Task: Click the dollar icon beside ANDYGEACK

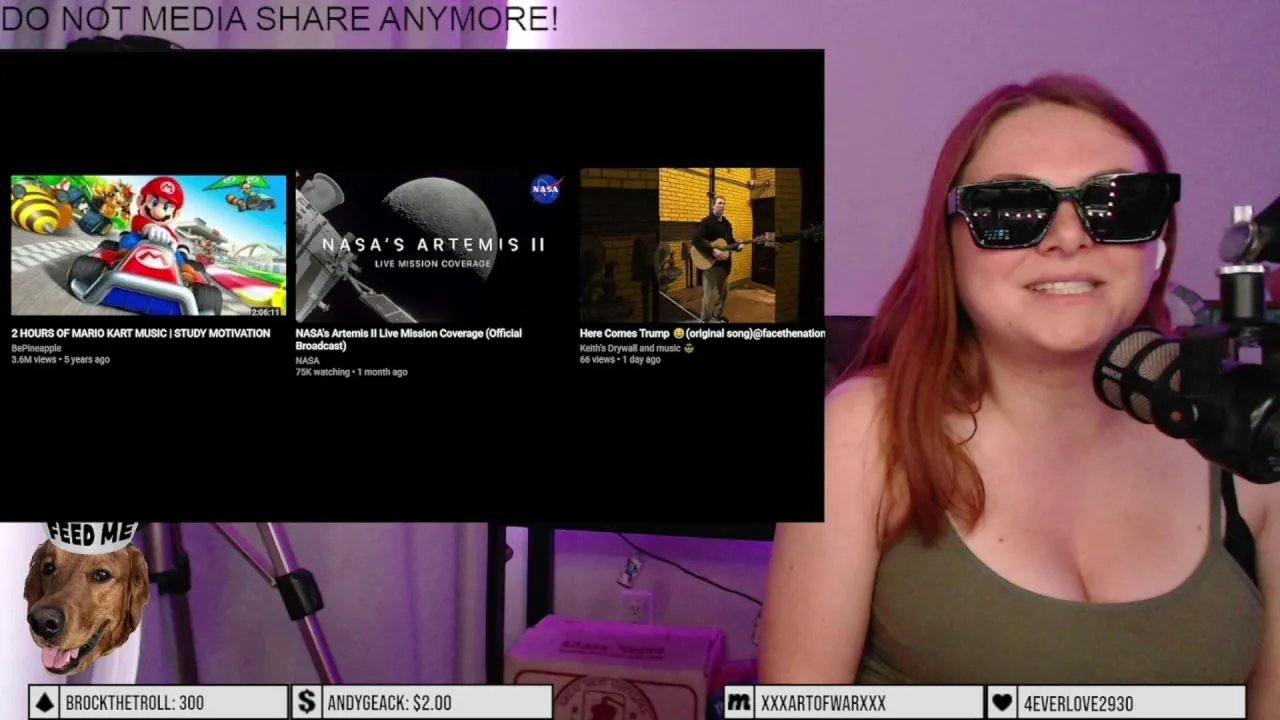Action: [307, 703]
